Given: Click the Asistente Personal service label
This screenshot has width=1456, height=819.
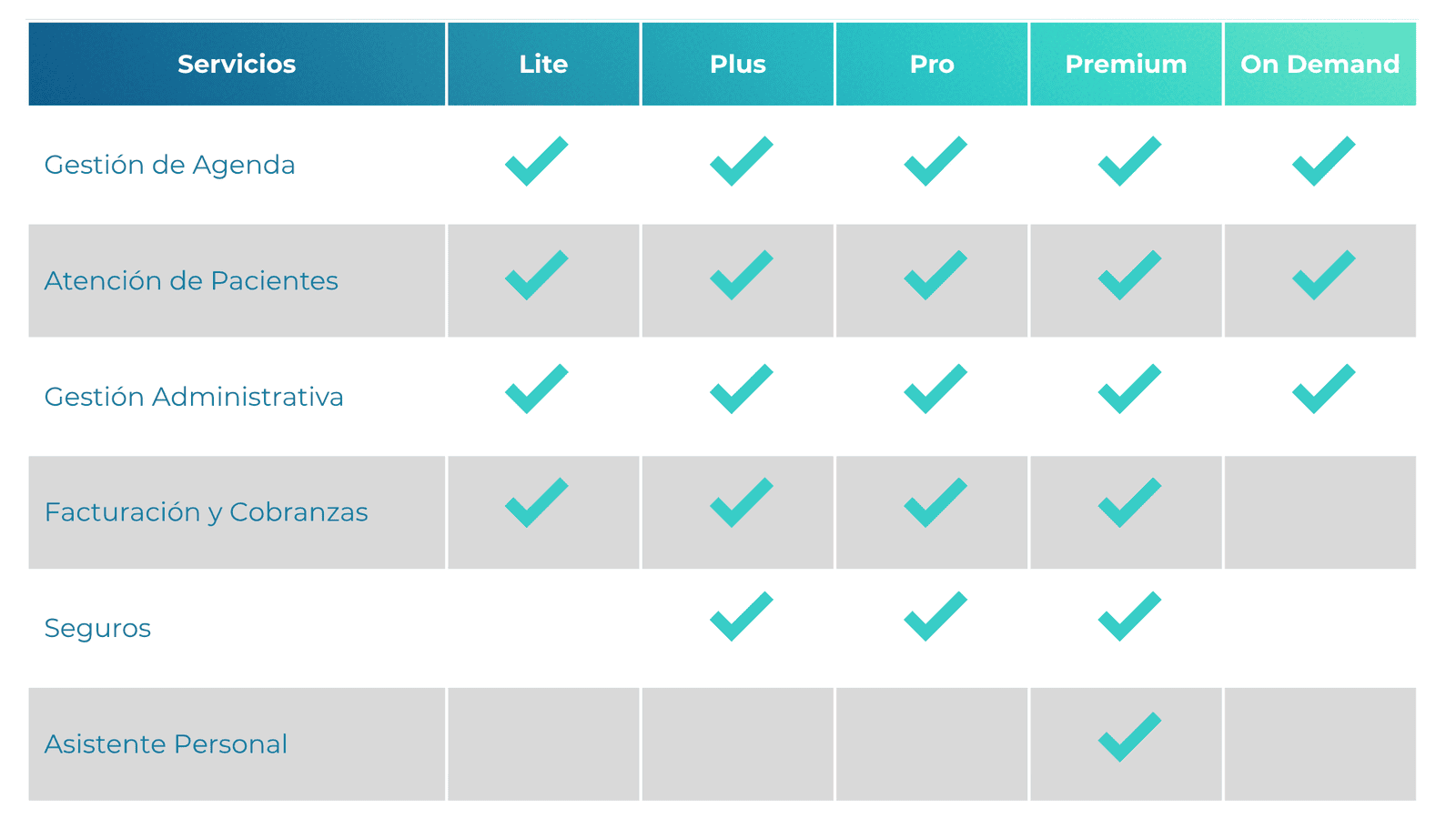Looking at the screenshot, I should pyautogui.click(x=166, y=744).
